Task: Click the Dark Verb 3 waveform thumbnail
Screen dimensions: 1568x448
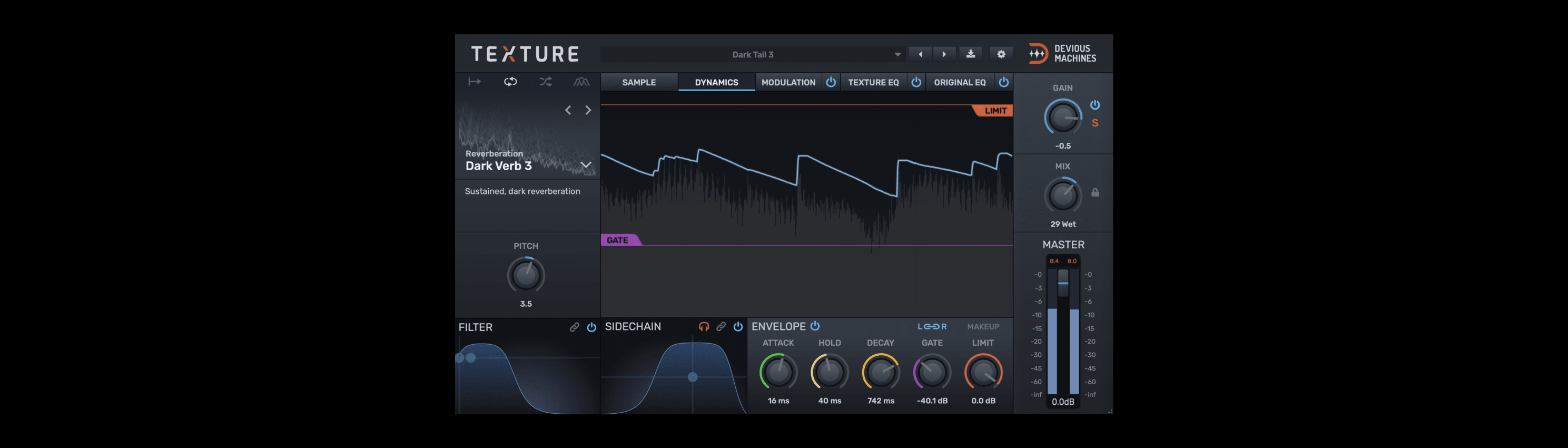Action: pyautogui.click(x=527, y=137)
